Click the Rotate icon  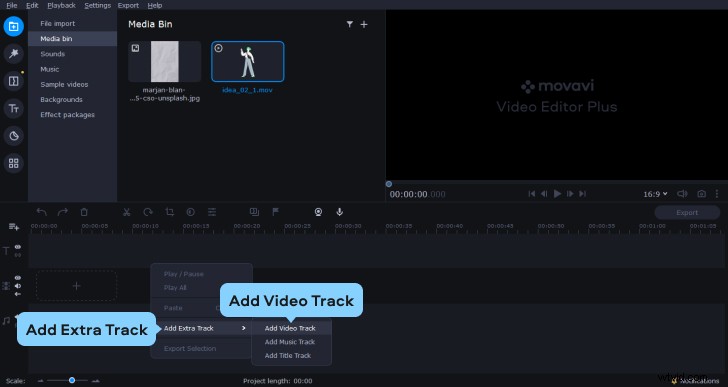pyautogui.click(x=148, y=212)
